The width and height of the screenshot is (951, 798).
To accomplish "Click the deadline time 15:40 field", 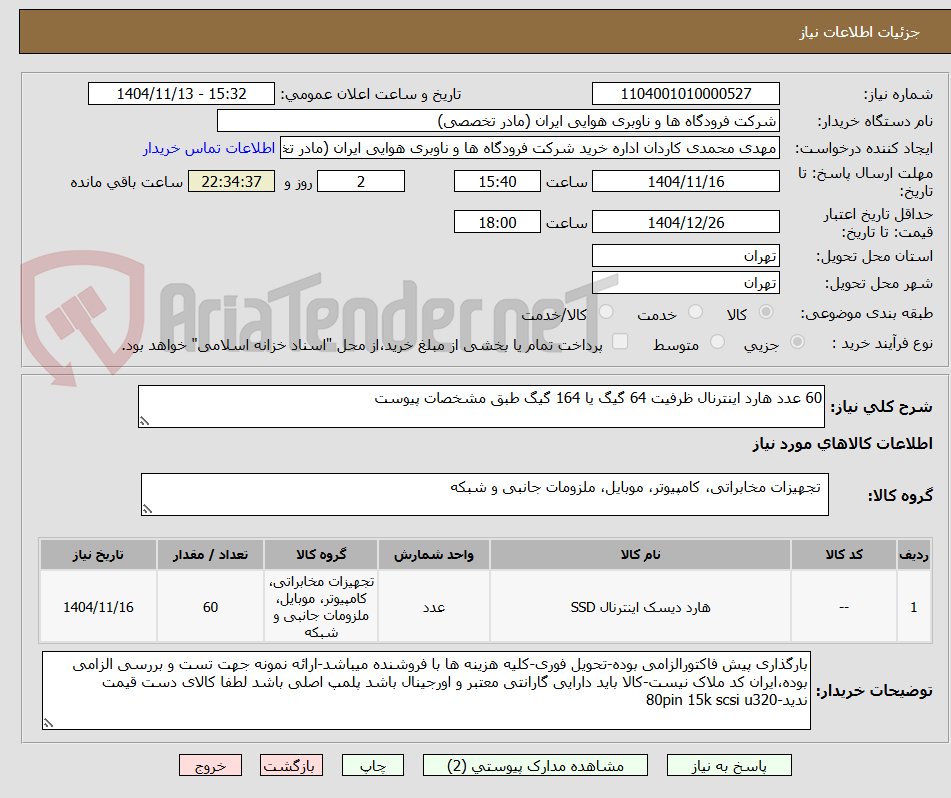I will (497, 181).
